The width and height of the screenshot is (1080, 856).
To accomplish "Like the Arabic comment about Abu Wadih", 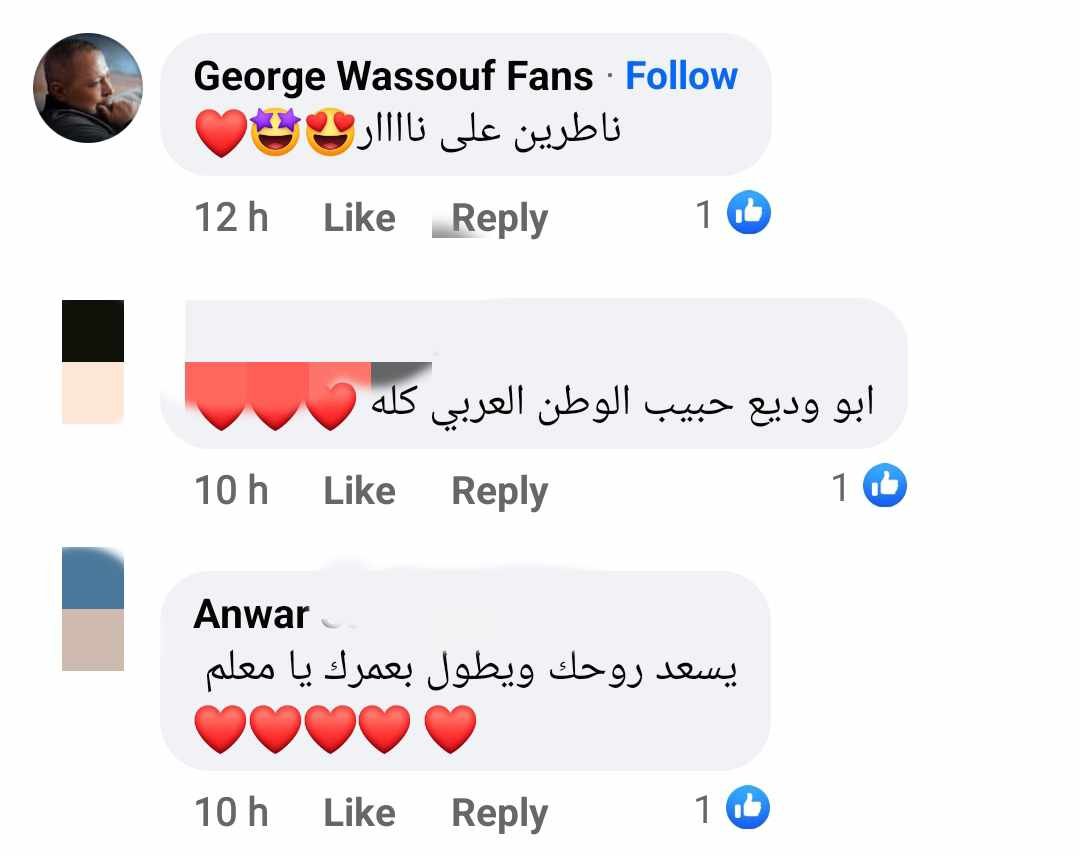I will (360, 491).
